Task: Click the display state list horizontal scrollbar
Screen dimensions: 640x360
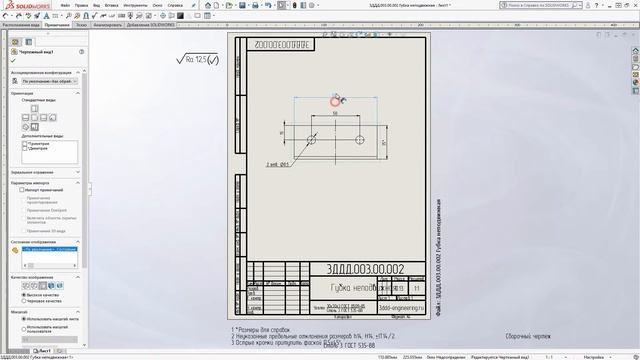Action: pyautogui.click(x=49, y=265)
